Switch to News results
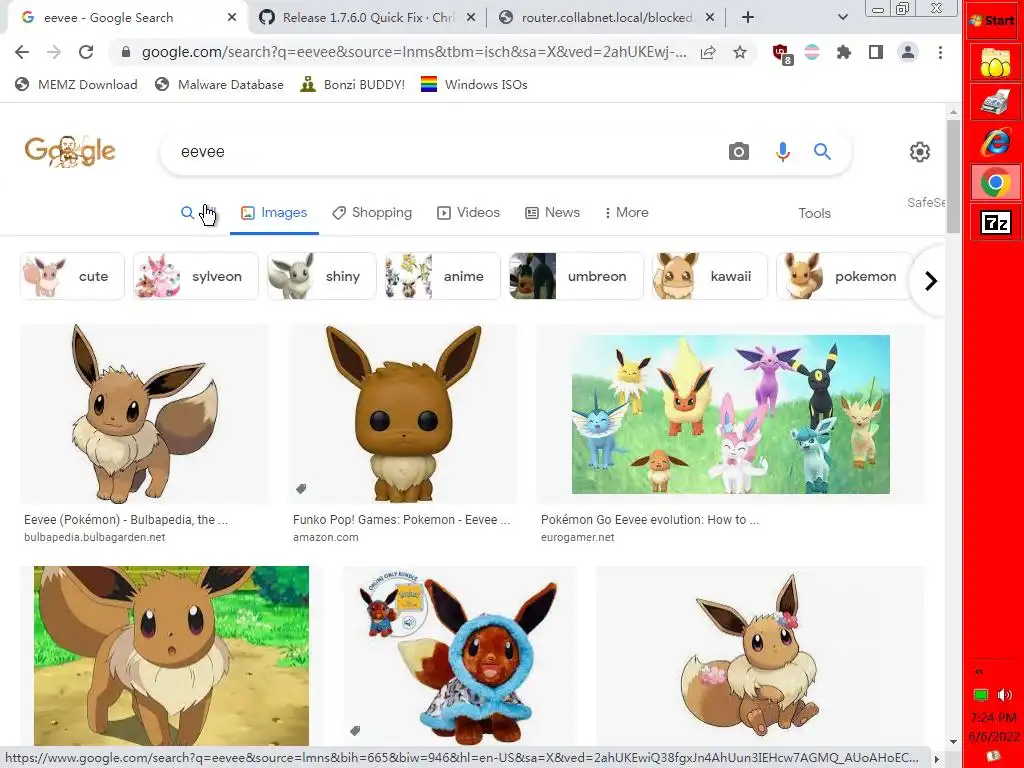This screenshot has height=768, width=1024. 552,213
